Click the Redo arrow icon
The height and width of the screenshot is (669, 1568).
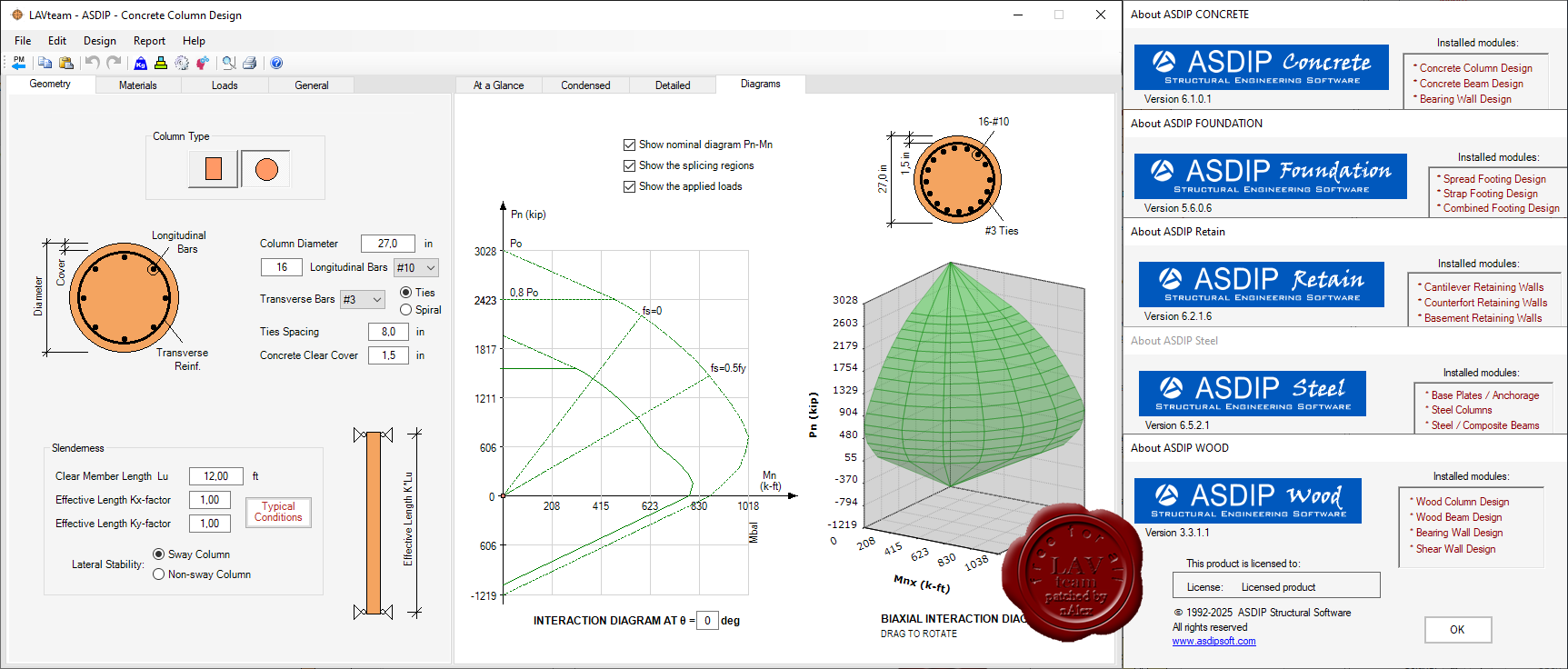click(114, 63)
